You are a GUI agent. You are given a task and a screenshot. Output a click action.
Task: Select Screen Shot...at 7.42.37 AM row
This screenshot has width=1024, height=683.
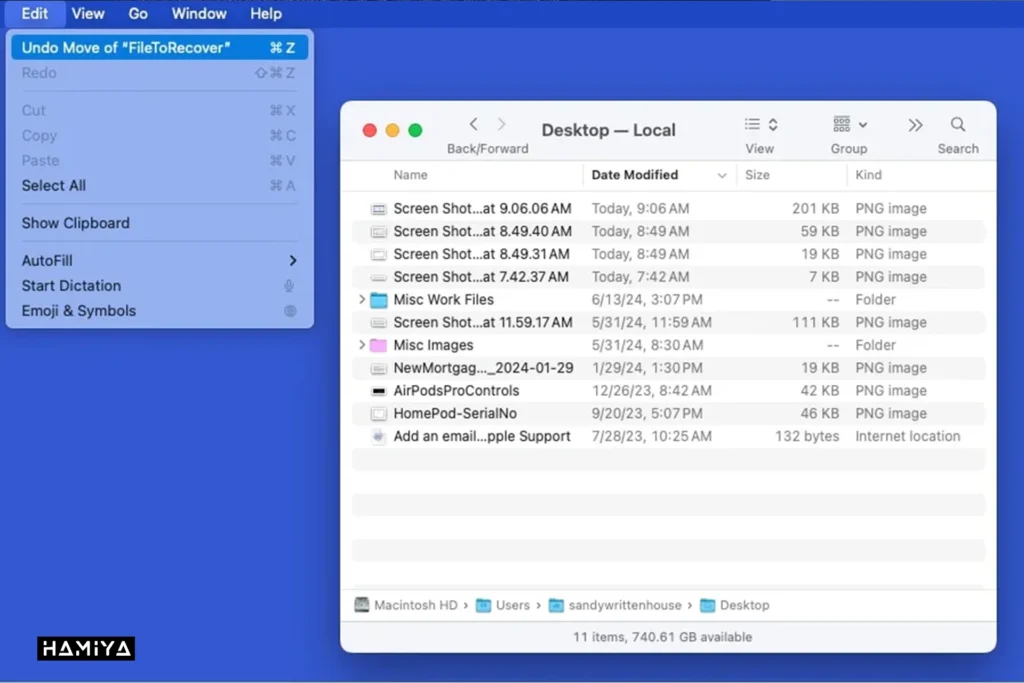tap(668, 277)
